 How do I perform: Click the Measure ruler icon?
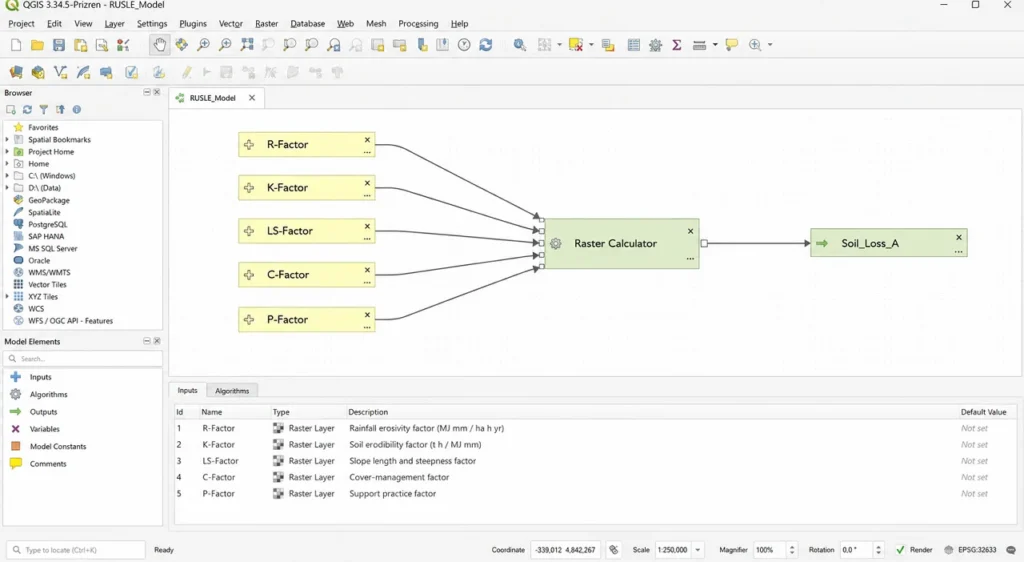699,45
